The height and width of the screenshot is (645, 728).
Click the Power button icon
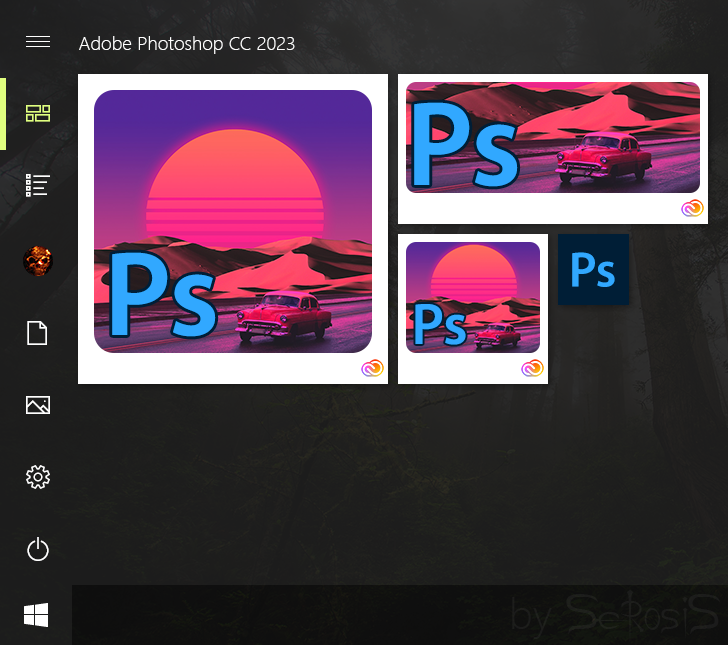pos(38,549)
